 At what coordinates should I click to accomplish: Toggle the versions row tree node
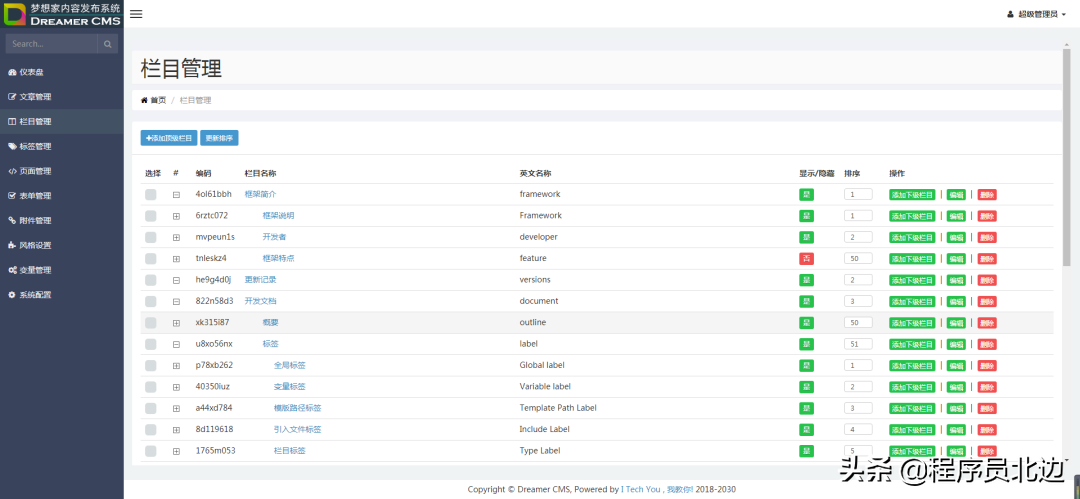[x=176, y=281]
